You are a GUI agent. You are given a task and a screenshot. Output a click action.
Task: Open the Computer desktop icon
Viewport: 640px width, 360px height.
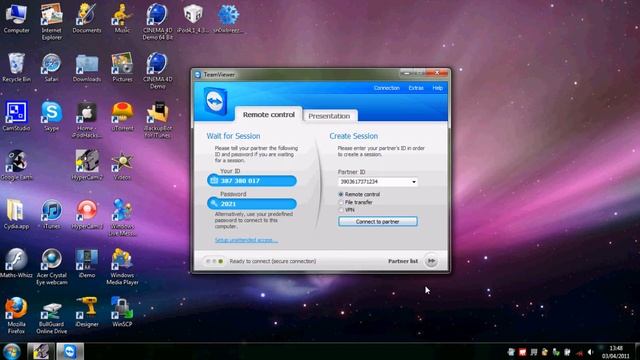(x=16, y=18)
